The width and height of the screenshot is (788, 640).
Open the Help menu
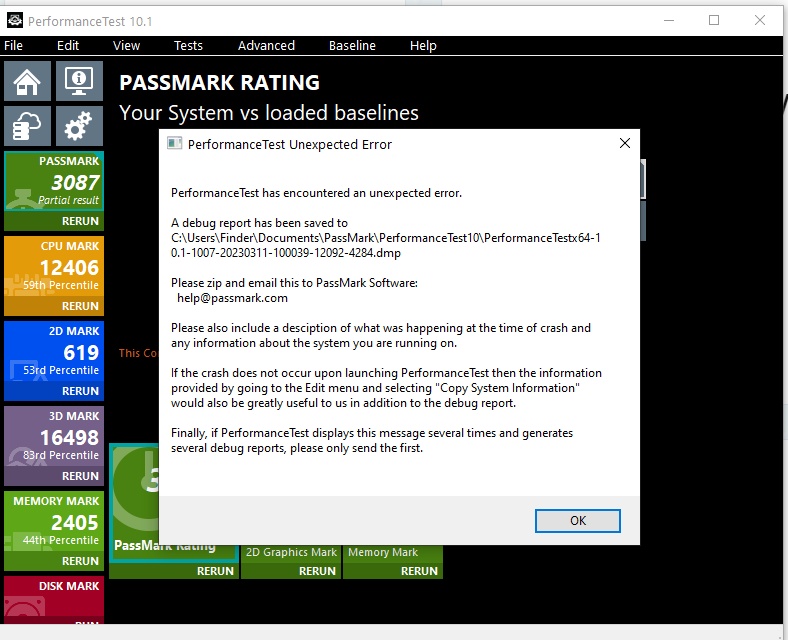[423, 46]
